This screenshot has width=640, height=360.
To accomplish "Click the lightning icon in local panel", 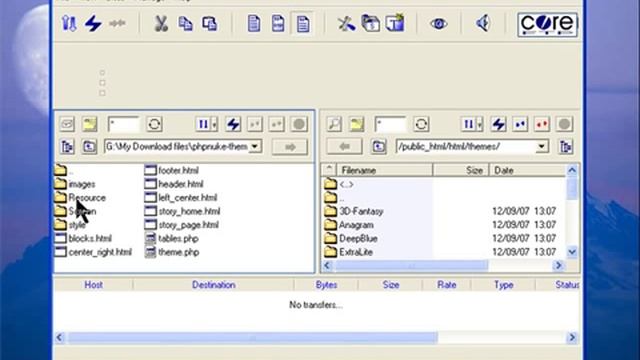I will [233, 124].
